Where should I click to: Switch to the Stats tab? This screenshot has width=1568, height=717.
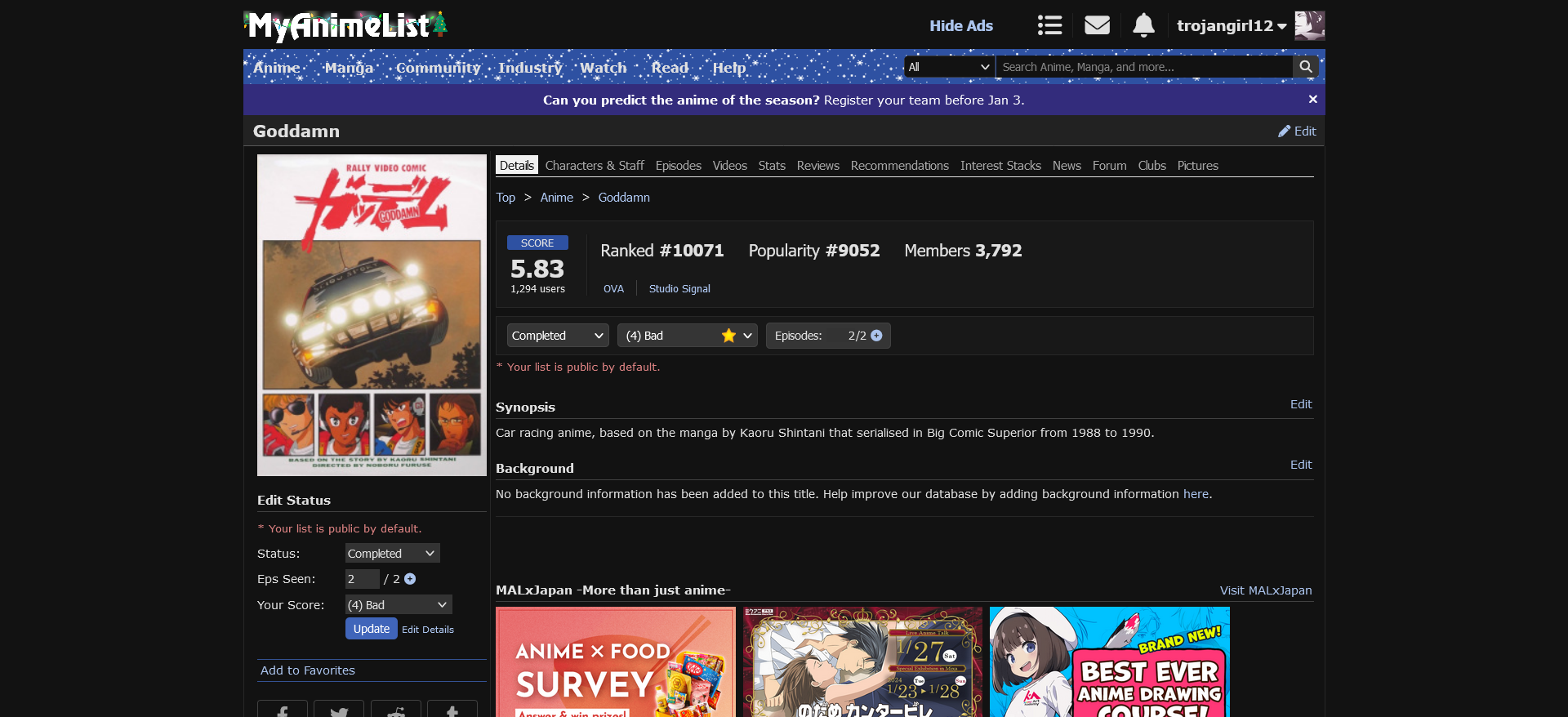click(772, 166)
